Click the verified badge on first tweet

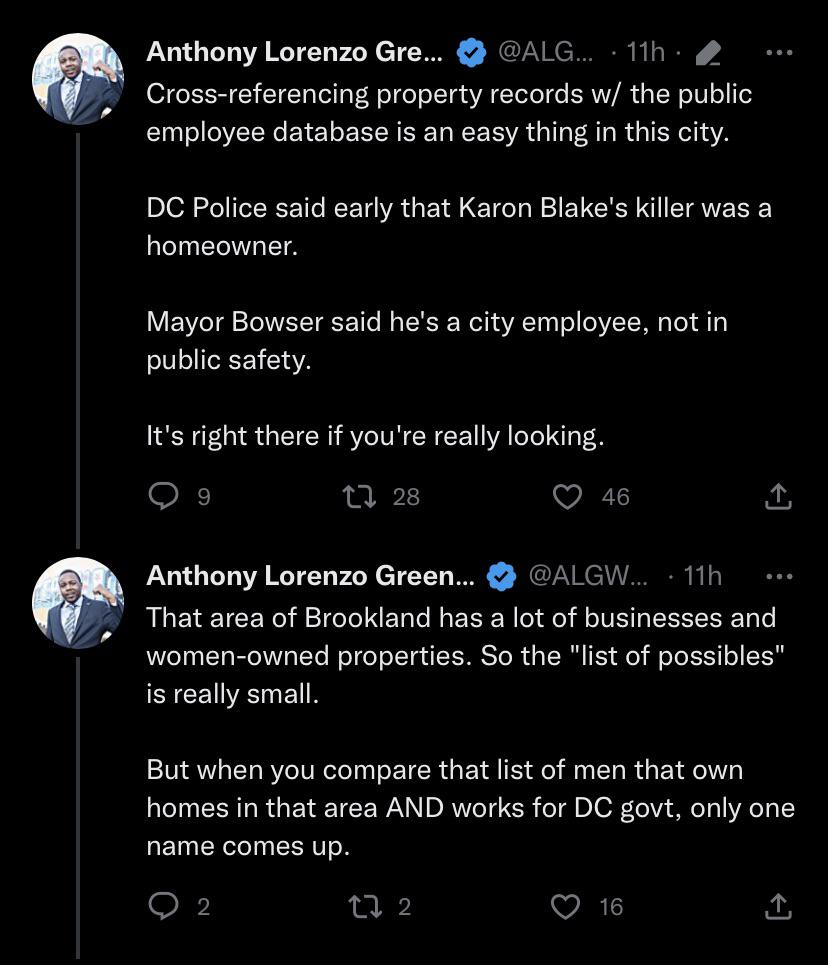coord(472,53)
